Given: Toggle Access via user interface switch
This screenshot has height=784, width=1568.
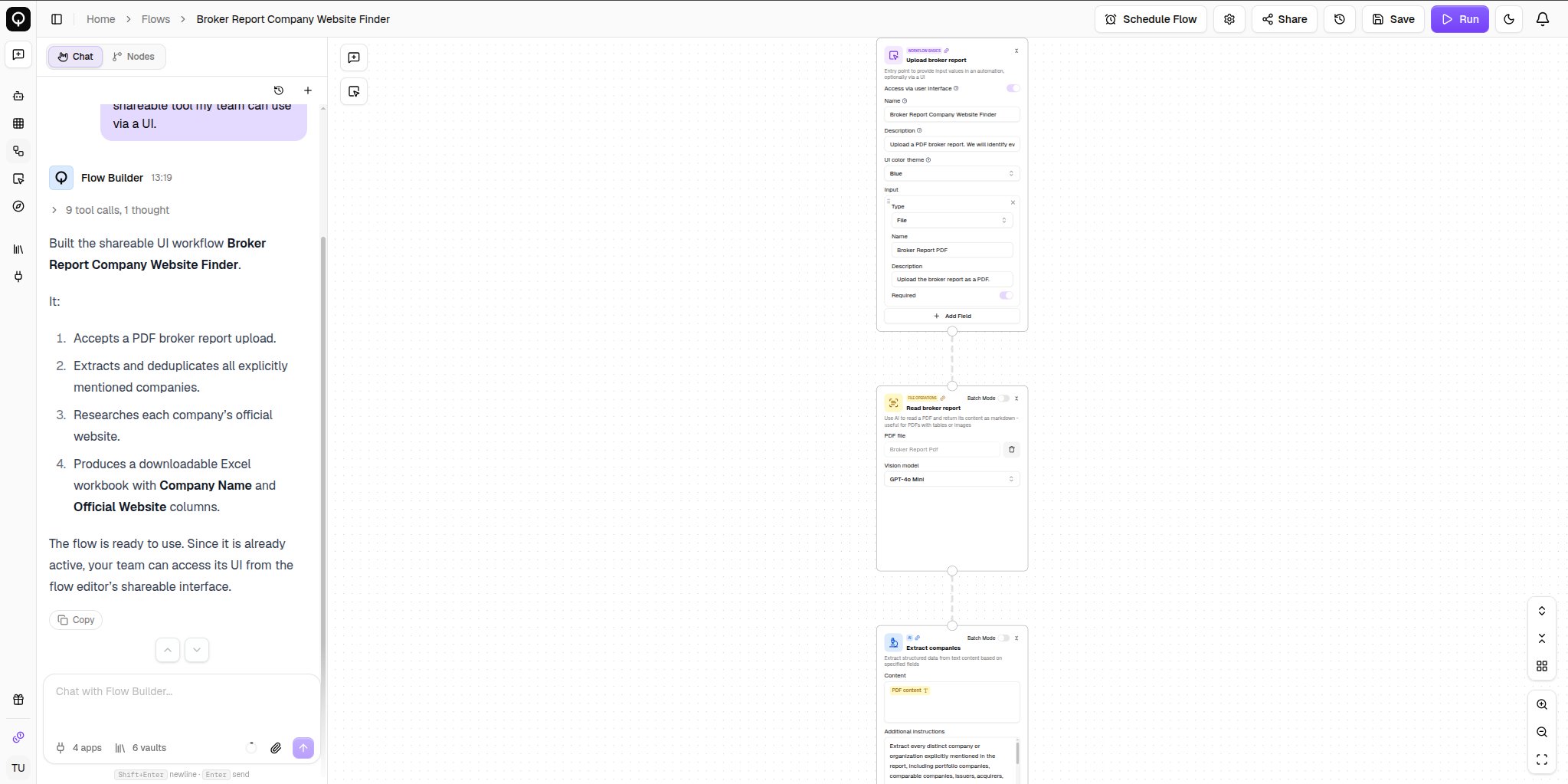Looking at the screenshot, I should tap(1013, 88).
